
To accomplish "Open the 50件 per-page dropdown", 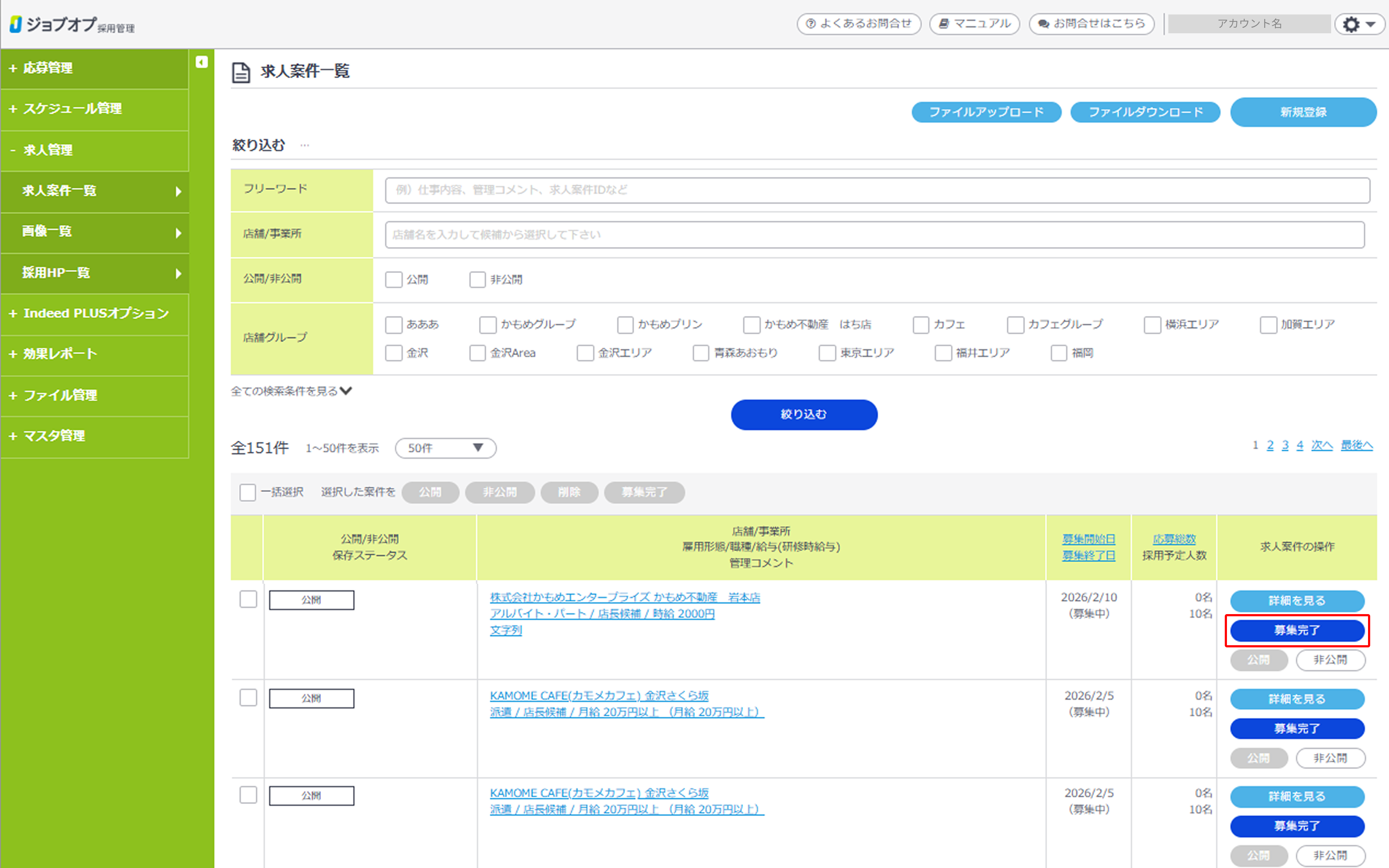I will [x=445, y=448].
